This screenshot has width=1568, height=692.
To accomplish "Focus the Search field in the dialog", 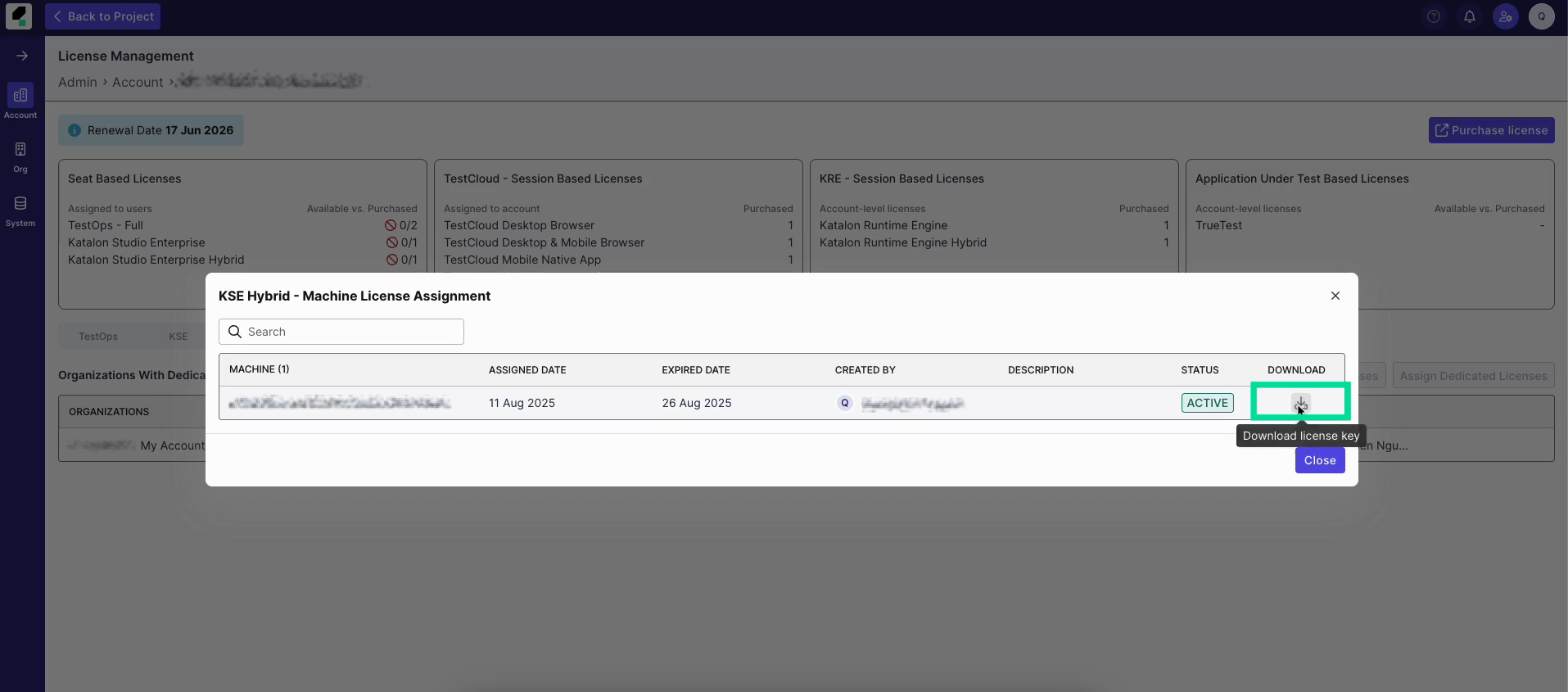I will tap(341, 332).
